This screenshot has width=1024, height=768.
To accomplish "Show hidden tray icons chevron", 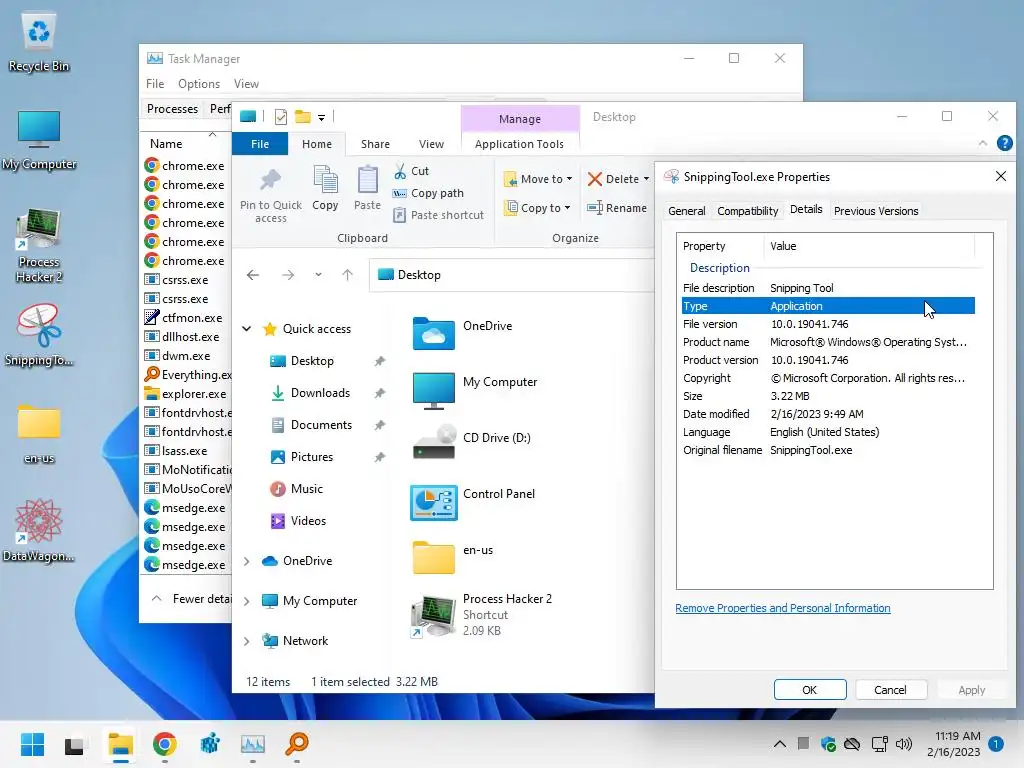I will (780, 744).
